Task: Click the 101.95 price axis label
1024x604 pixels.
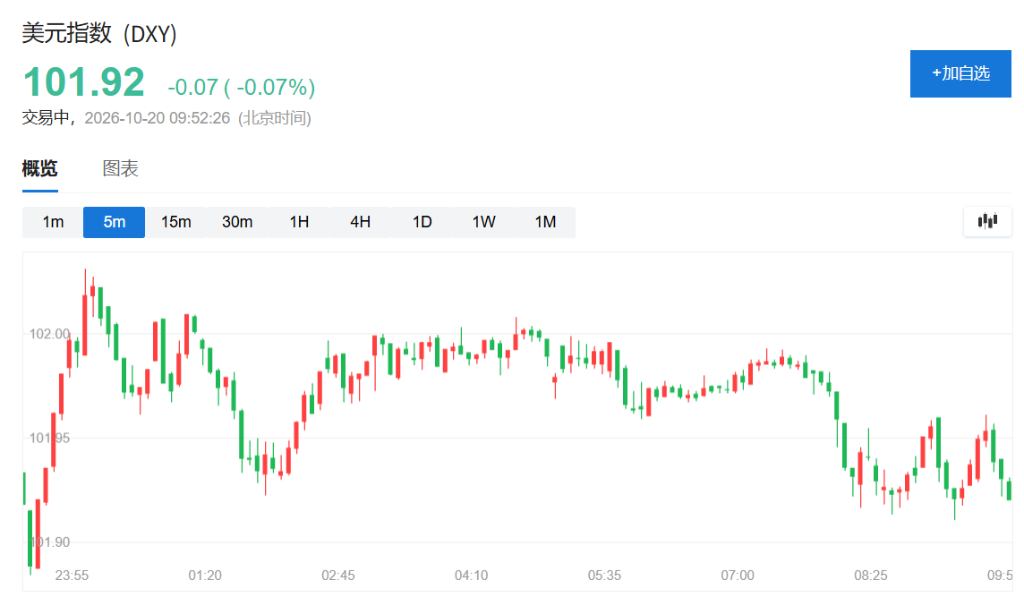Action: [49, 438]
